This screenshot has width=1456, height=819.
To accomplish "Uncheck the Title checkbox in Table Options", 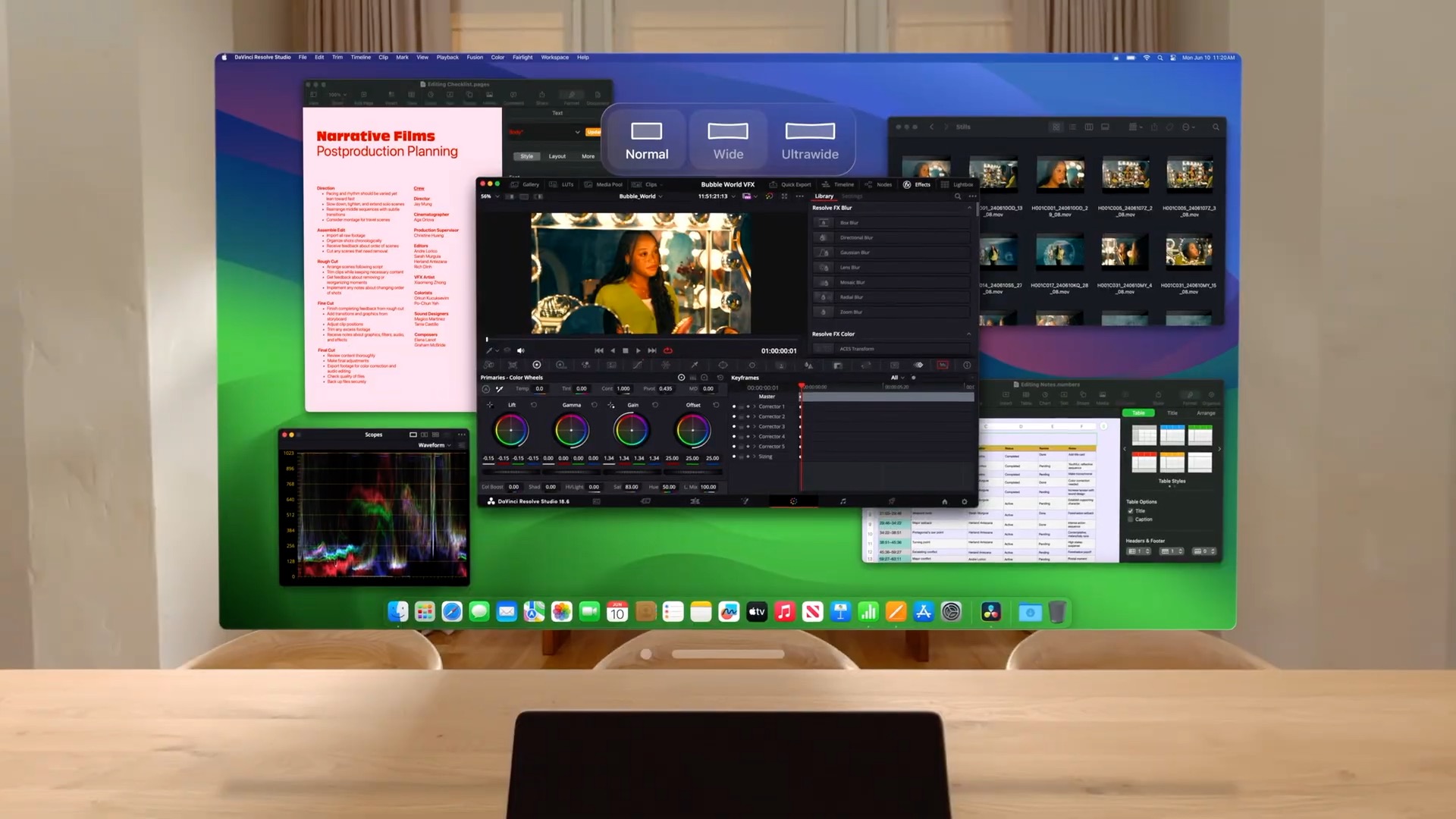I will point(1131,511).
